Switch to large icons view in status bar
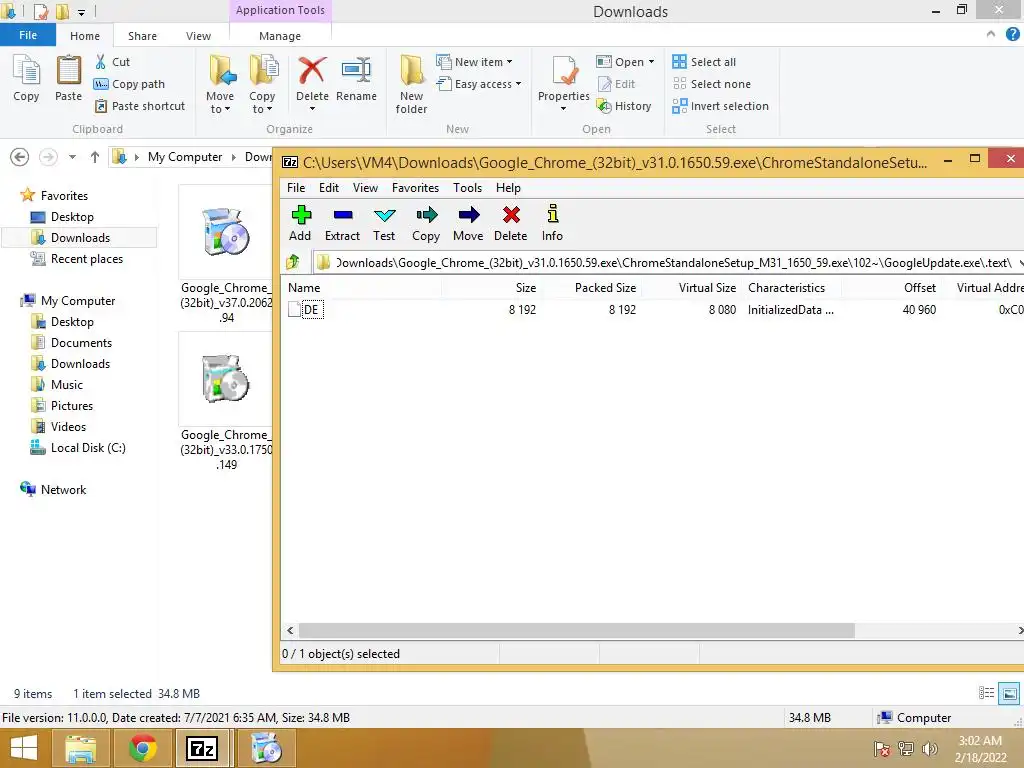This screenshot has height=768, width=1024. tap(1009, 694)
